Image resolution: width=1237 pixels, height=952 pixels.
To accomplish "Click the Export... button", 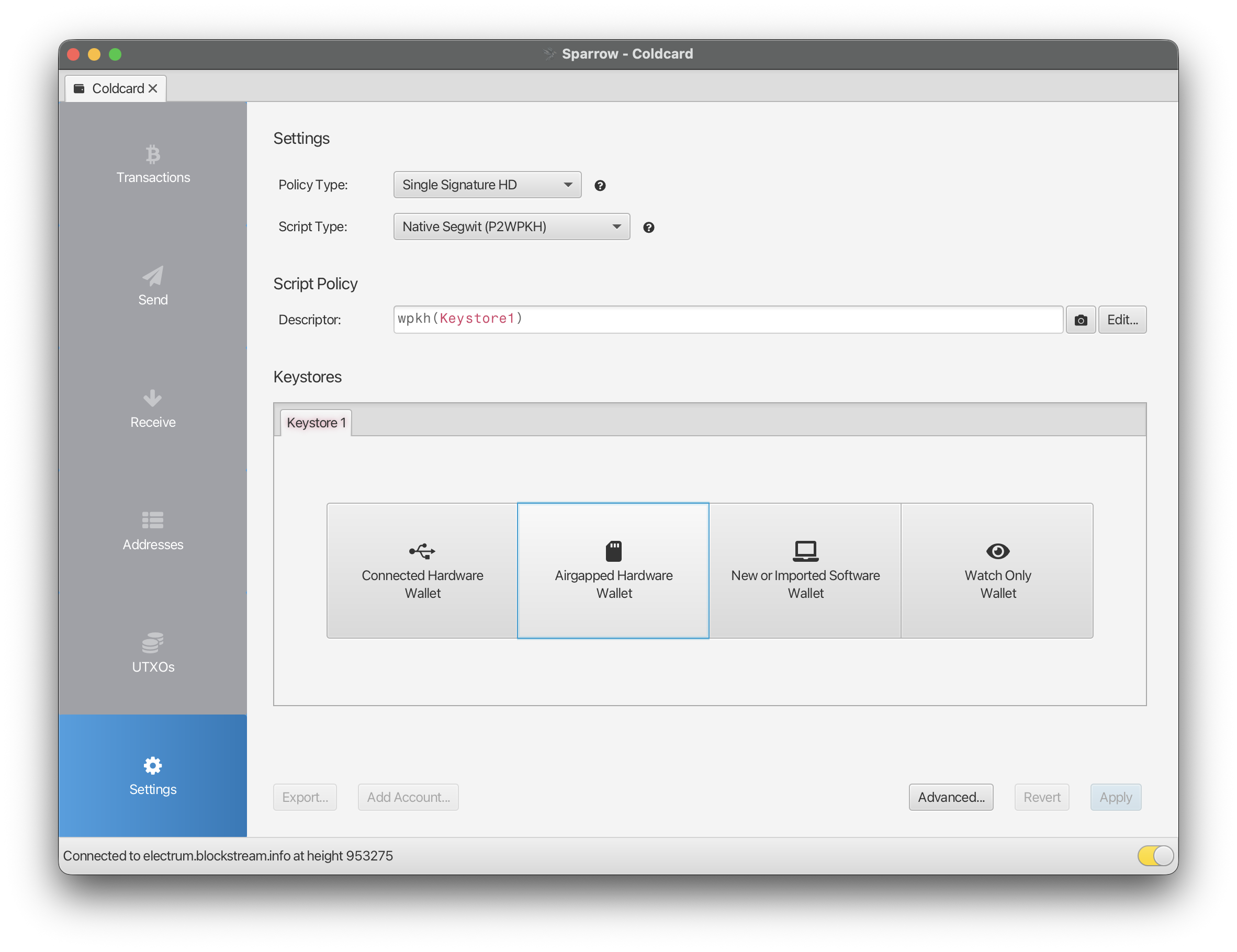I will 305,797.
